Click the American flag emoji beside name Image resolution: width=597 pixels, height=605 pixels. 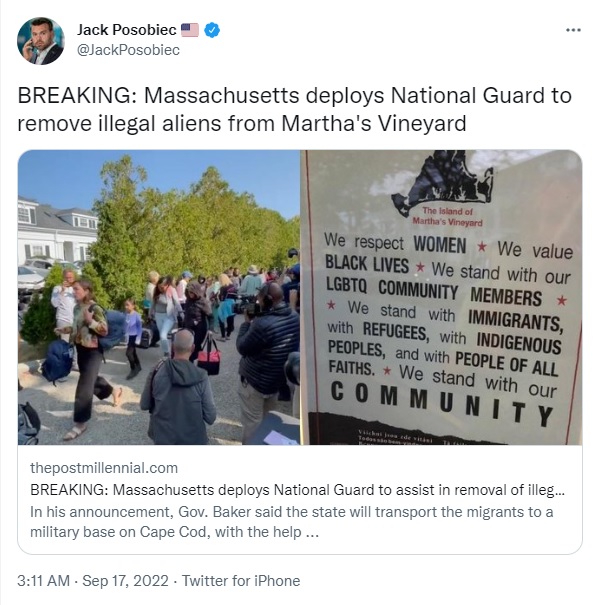tap(190, 30)
